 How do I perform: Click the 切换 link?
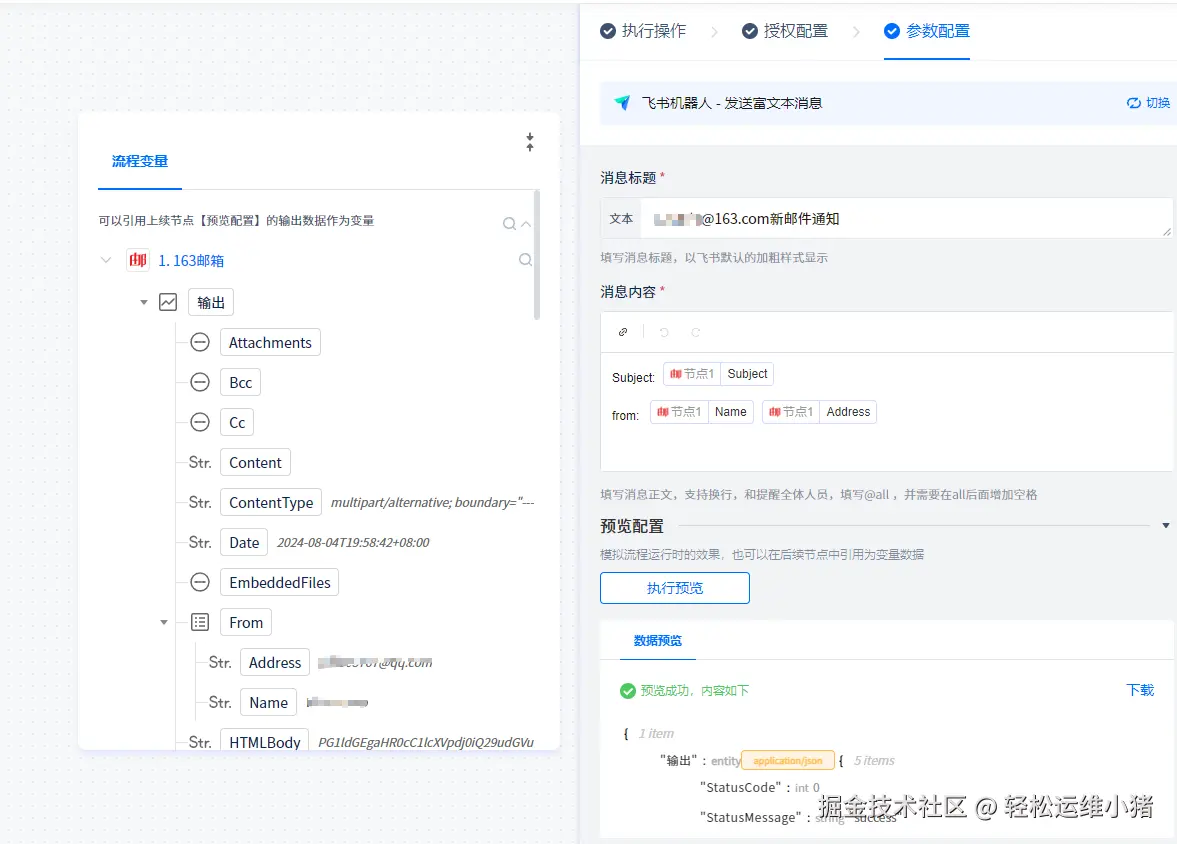1148,103
